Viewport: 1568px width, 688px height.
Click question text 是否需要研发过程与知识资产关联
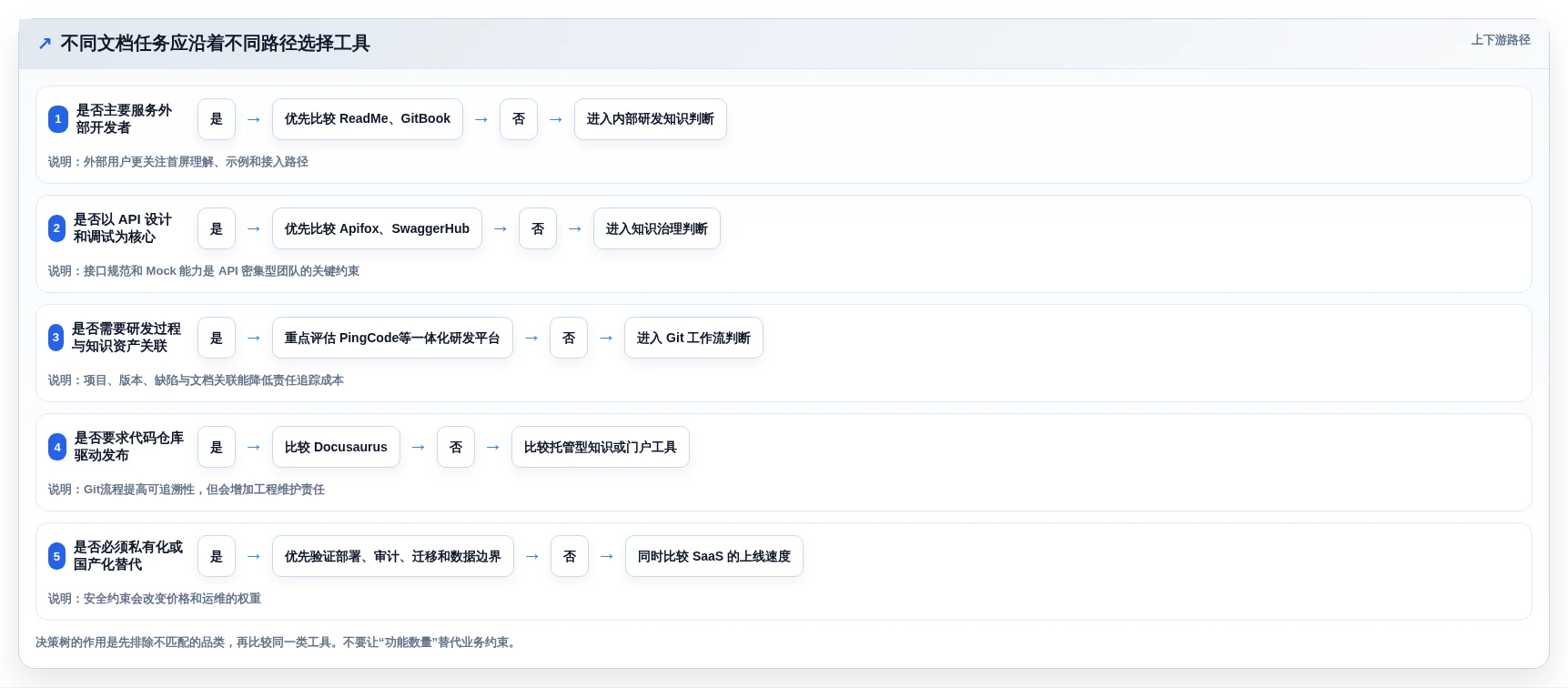pyautogui.click(x=126, y=338)
